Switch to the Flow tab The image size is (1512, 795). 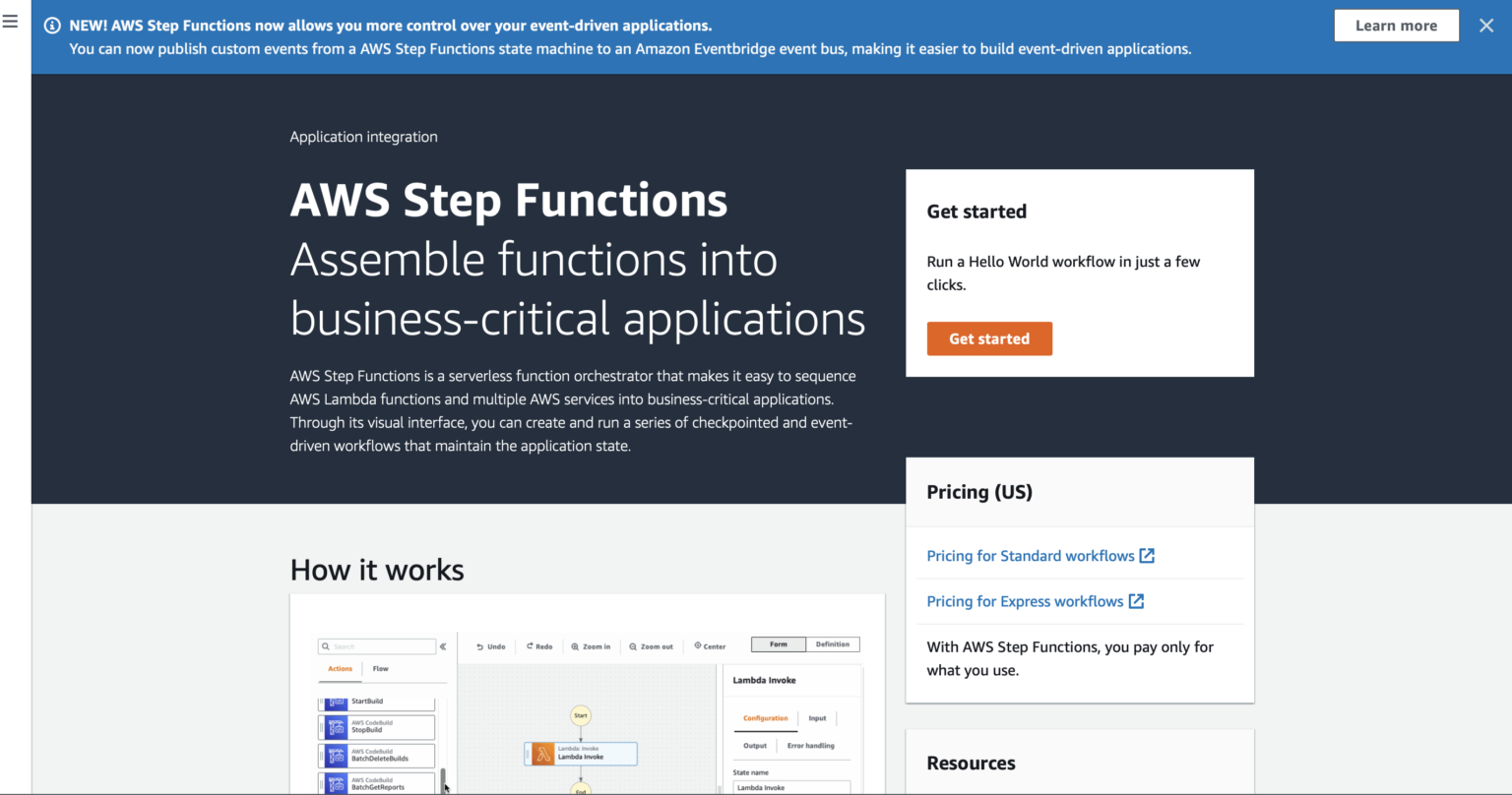click(380, 669)
